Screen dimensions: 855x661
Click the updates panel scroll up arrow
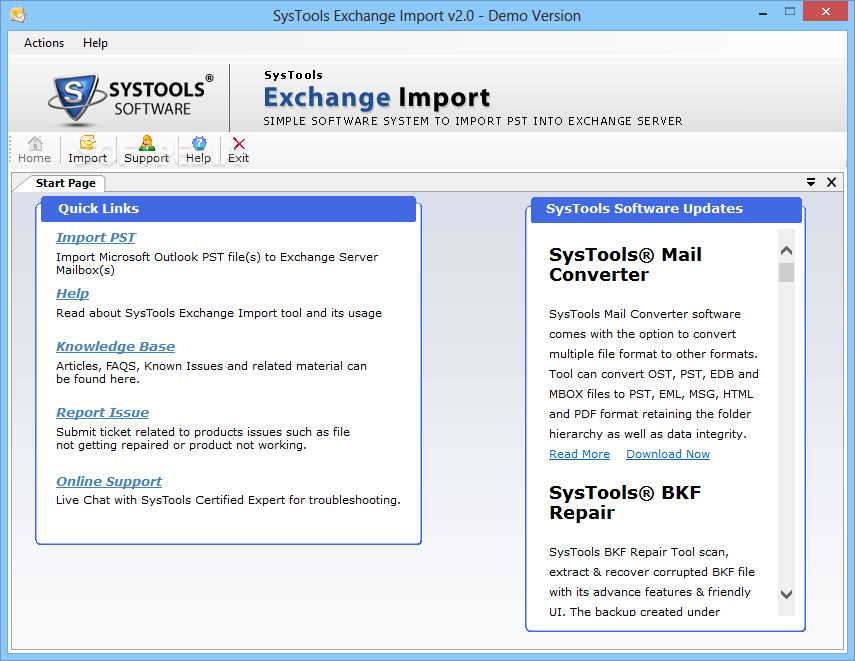pyautogui.click(x=786, y=251)
